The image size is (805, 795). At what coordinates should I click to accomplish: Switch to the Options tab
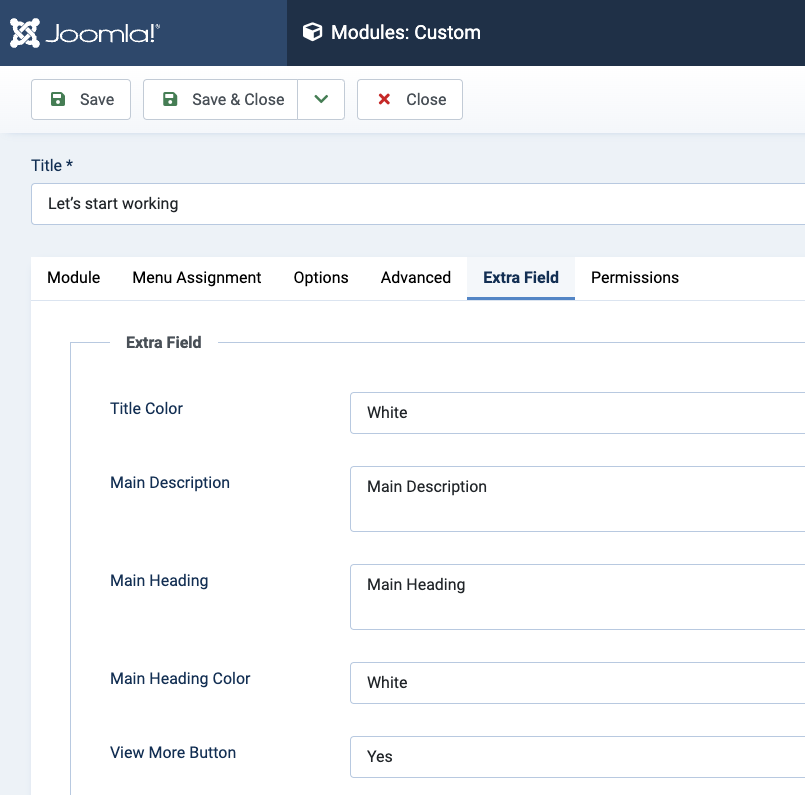pyautogui.click(x=321, y=278)
